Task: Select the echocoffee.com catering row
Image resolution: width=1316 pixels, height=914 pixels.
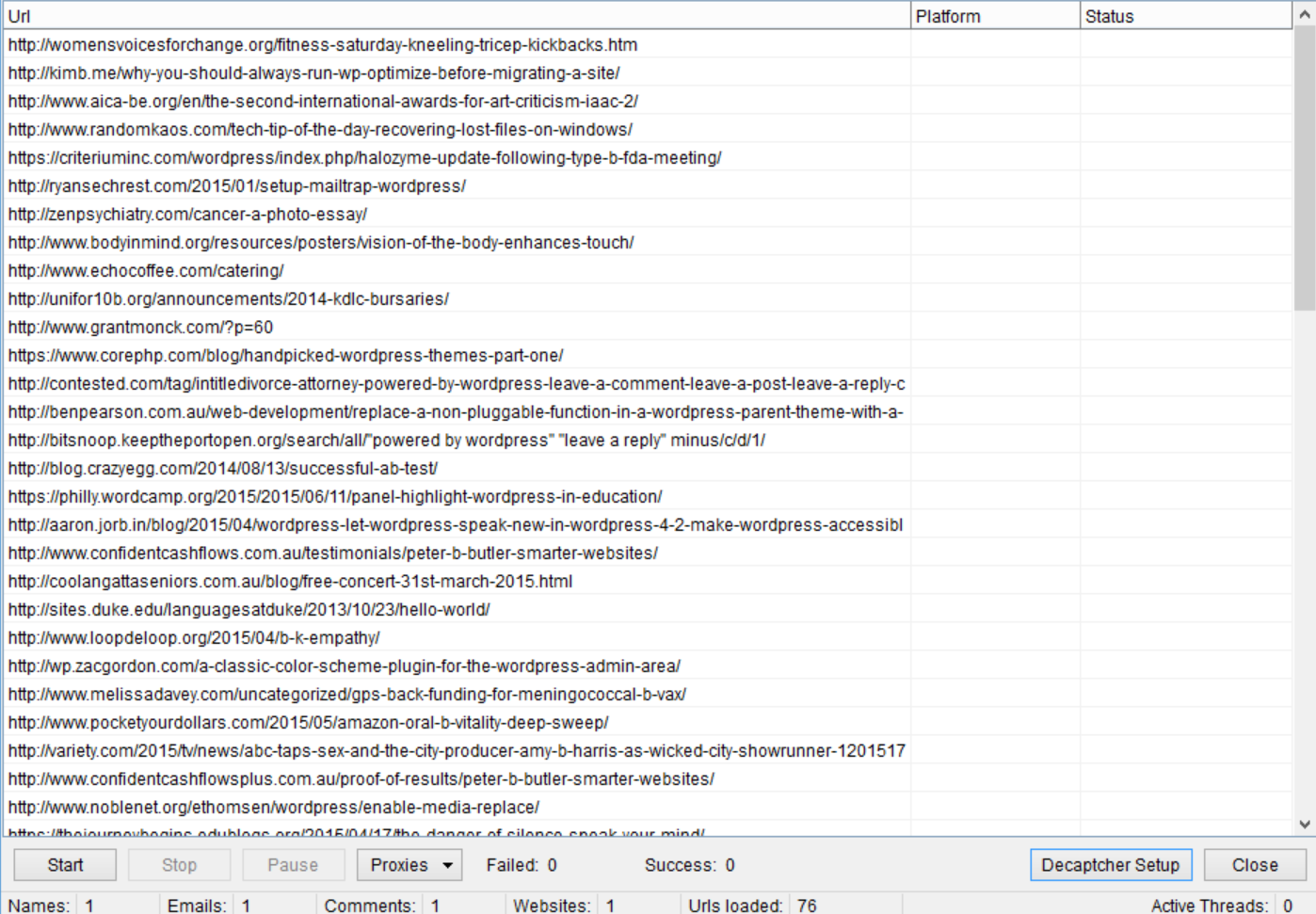Action: pyautogui.click(x=146, y=271)
